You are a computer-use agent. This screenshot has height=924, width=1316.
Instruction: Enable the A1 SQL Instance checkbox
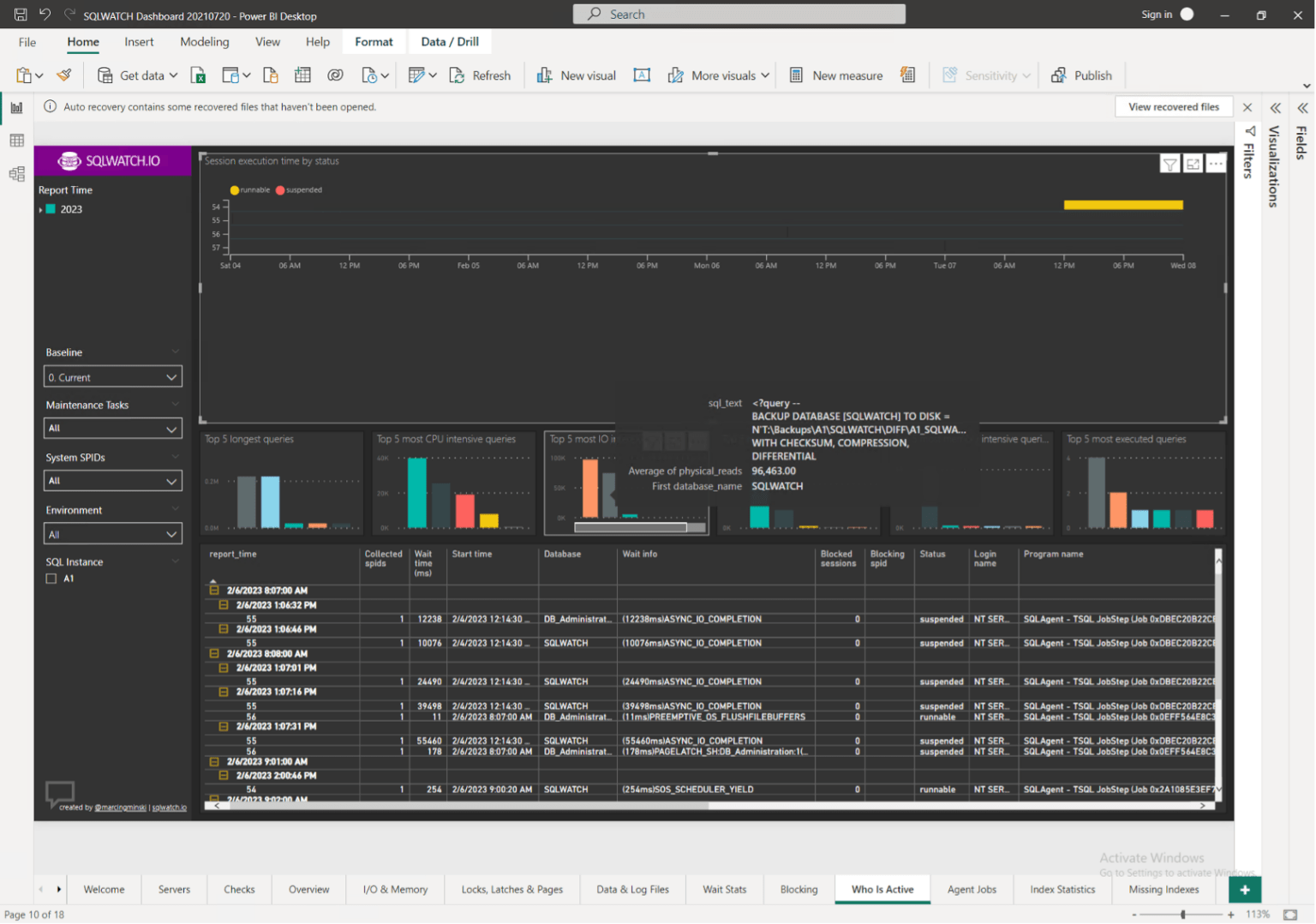pyautogui.click(x=51, y=579)
